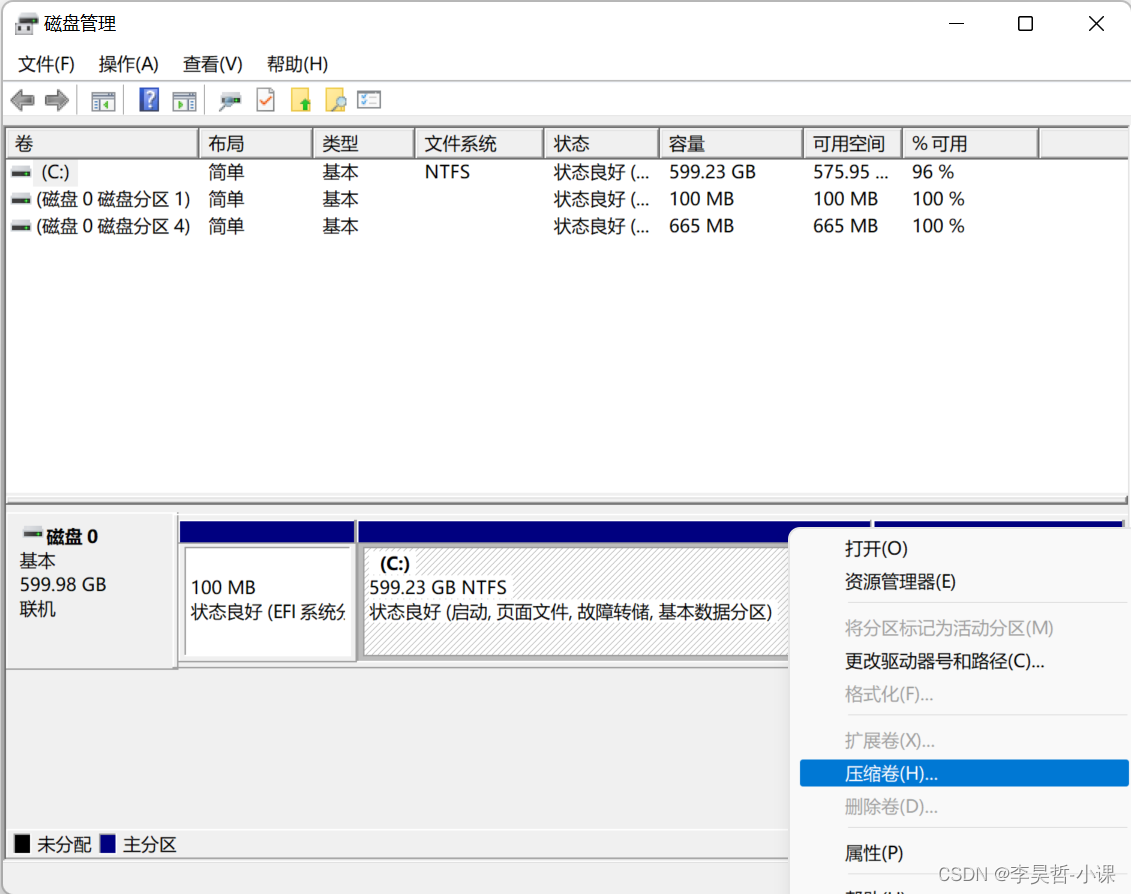
Task: Click the blue 主分区 legend swatch
Action: pyautogui.click(x=107, y=843)
